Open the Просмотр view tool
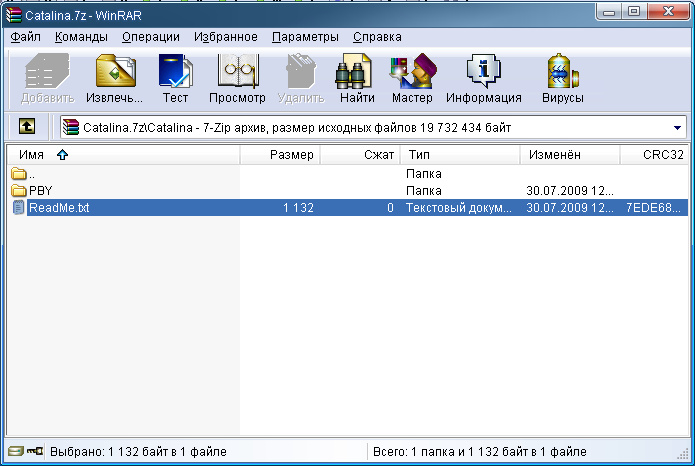695x466 pixels. (x=238, y=78)
